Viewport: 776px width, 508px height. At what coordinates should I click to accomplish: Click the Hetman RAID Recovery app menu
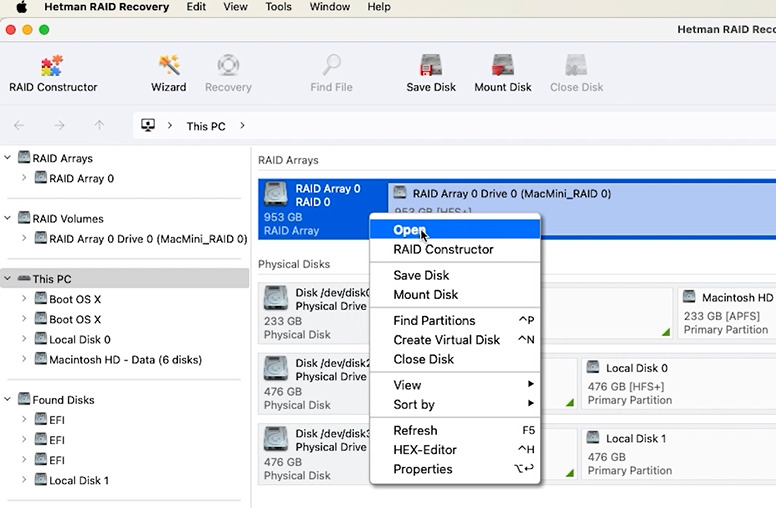106,7
